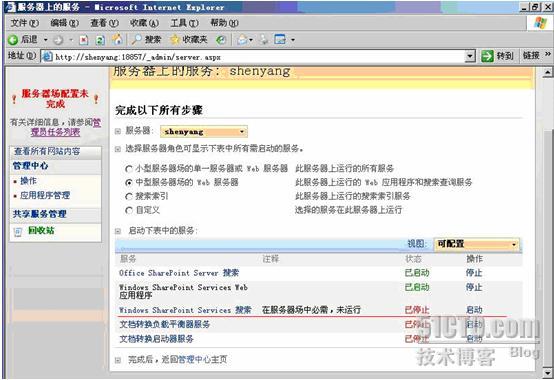Click the scrollbar down arrow
The width and height of the screenshot is (554, 380).
click(x=548, y=373)
